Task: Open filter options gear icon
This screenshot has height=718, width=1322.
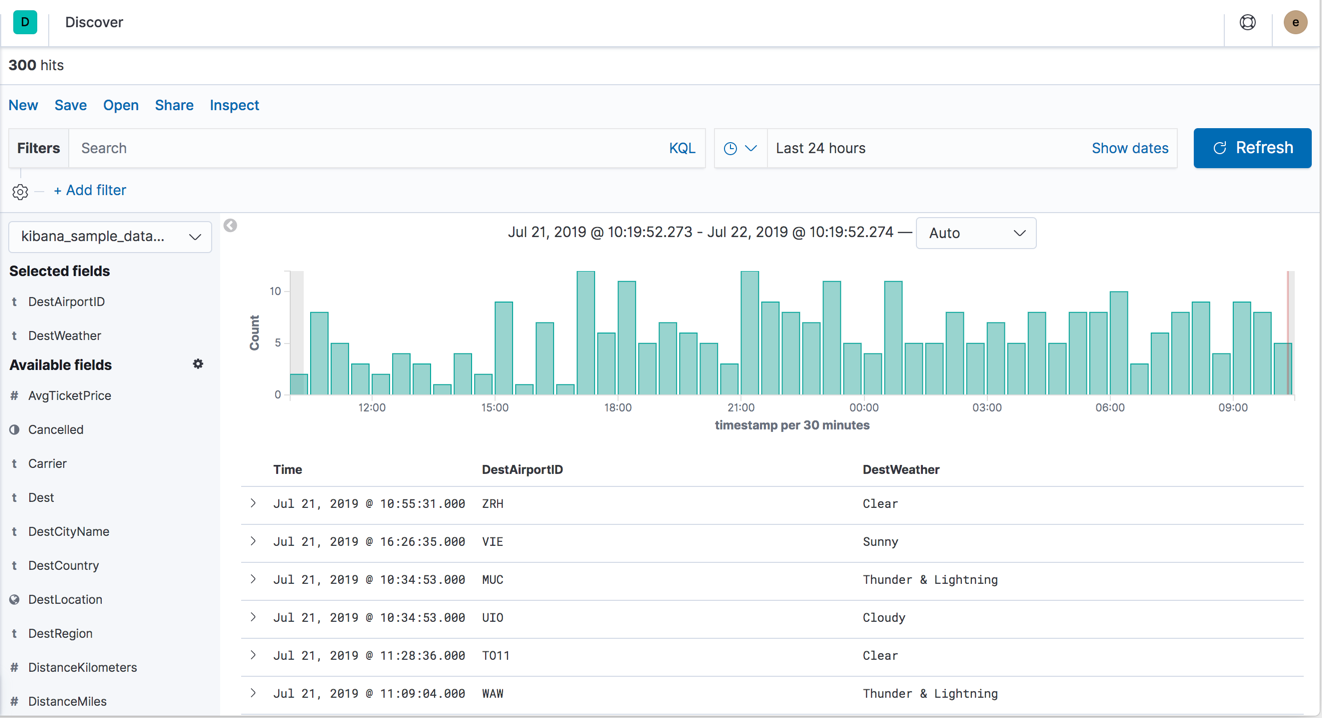Action: tap(20, 191)
